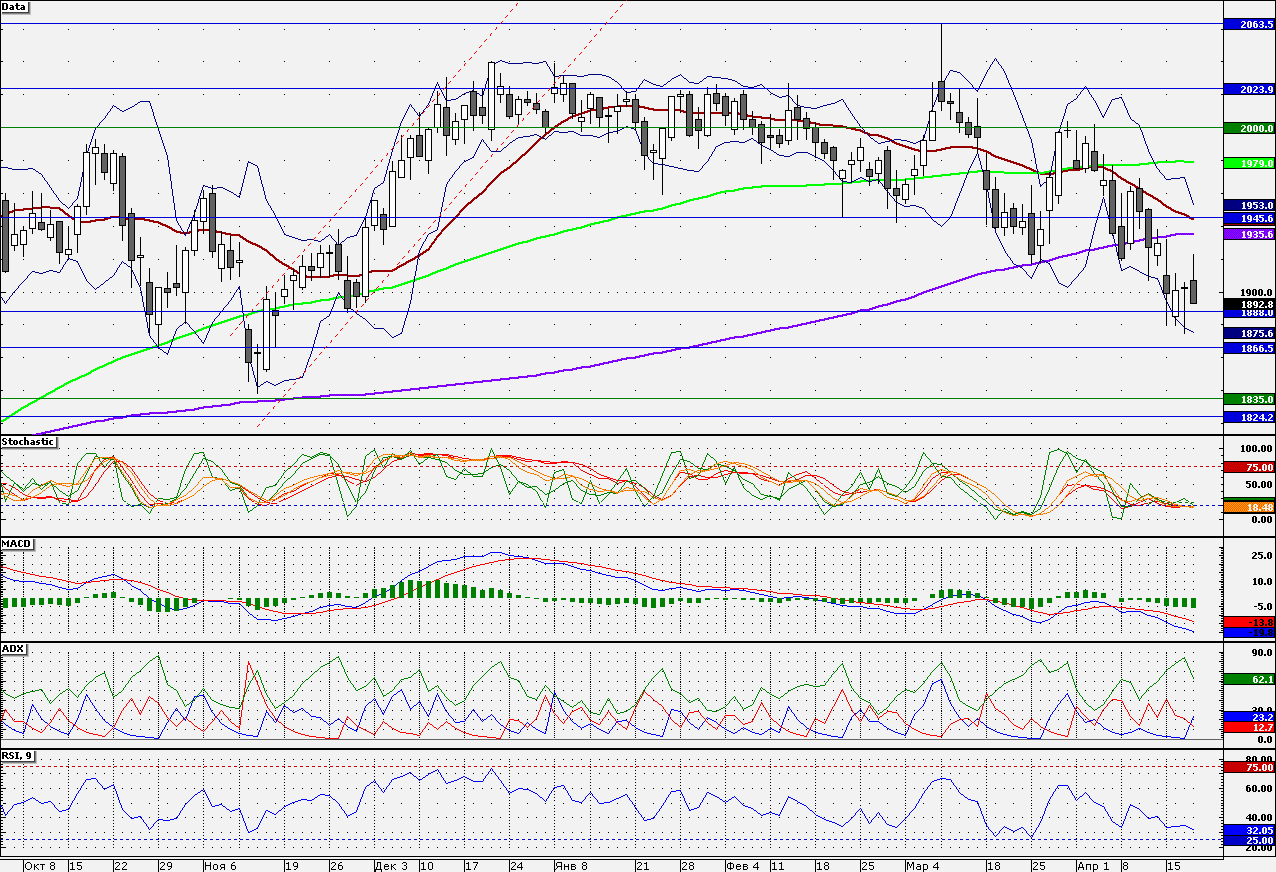The height and width of the screenshot is (872, 1276).
Task: Click the RSI, 9 panel label
Action: point(19,755)
